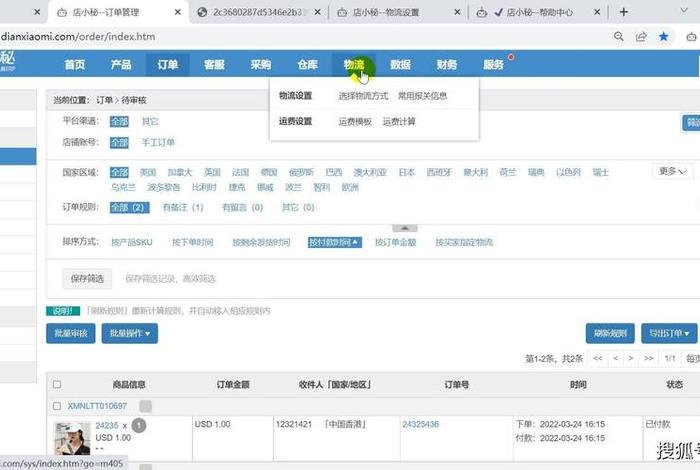Expand 更多 country list

click(672, 171)
